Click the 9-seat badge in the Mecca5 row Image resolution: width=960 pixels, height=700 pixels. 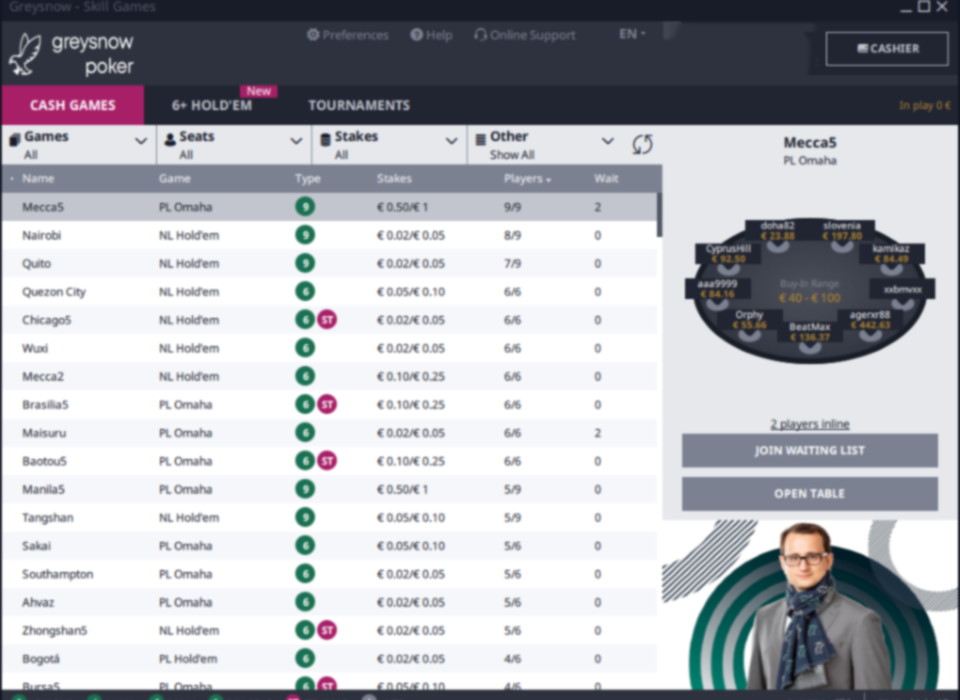(305, 206)
